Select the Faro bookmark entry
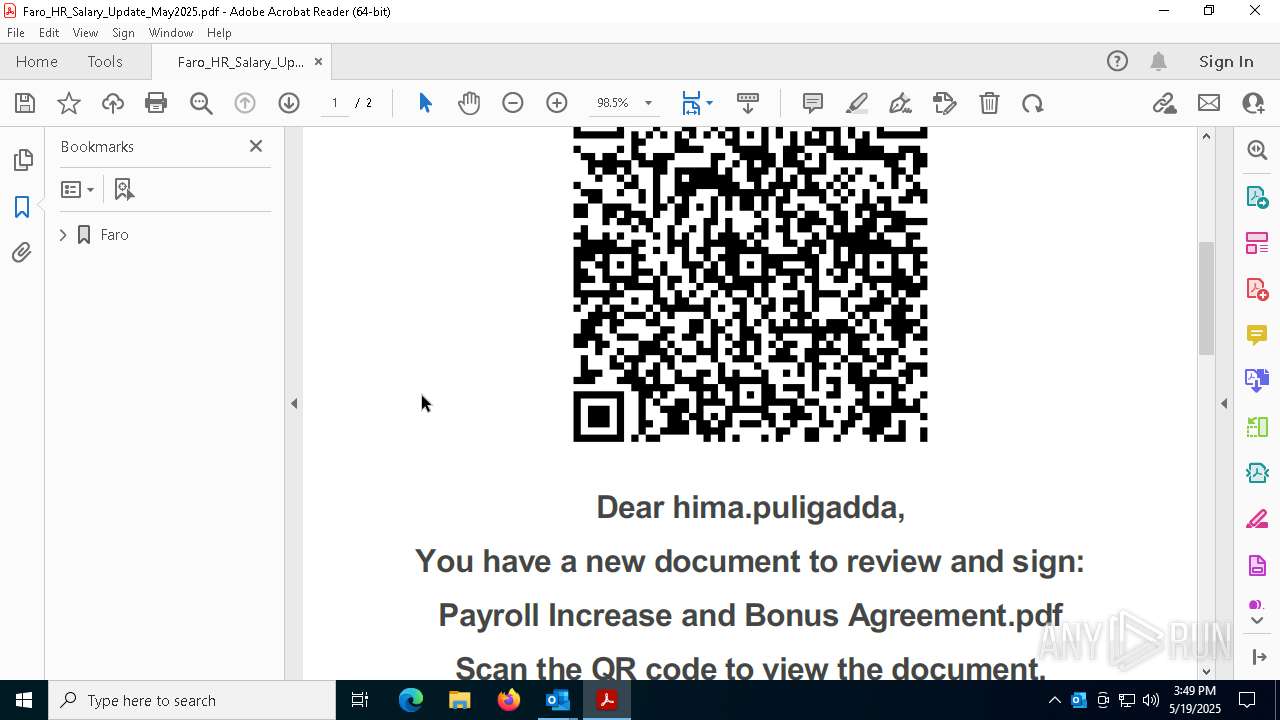 point(114,235)
